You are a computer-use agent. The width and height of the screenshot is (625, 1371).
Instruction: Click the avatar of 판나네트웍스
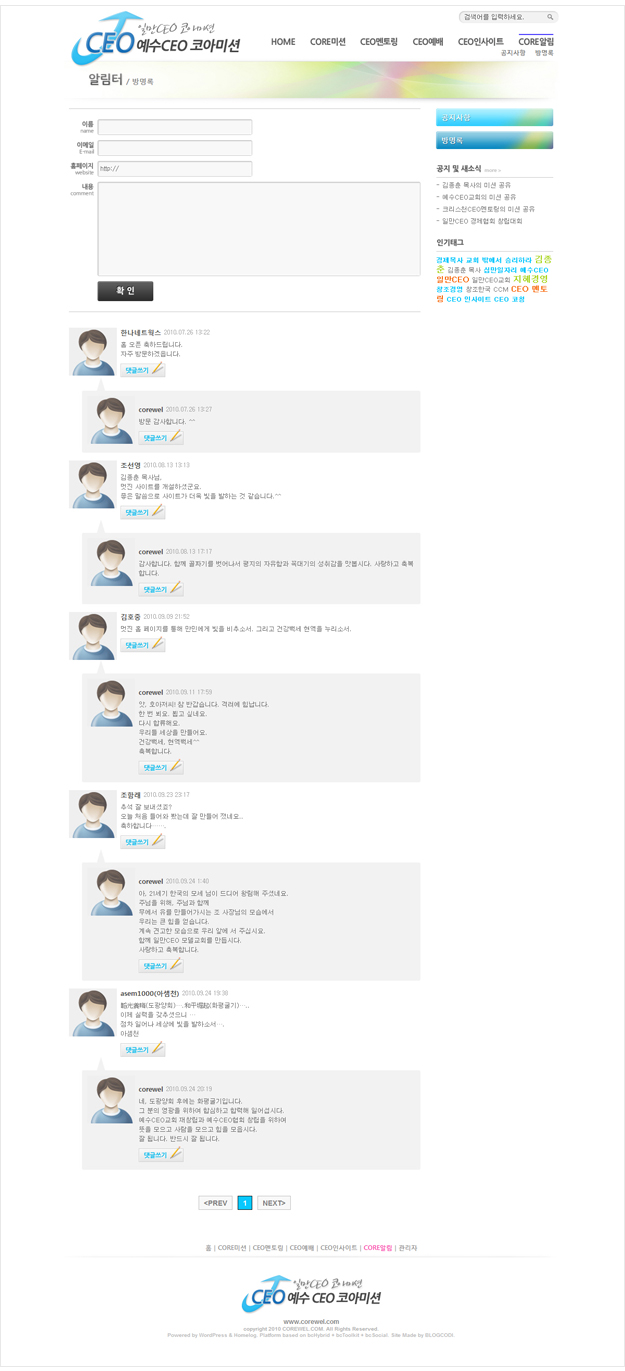pos(93,351)
